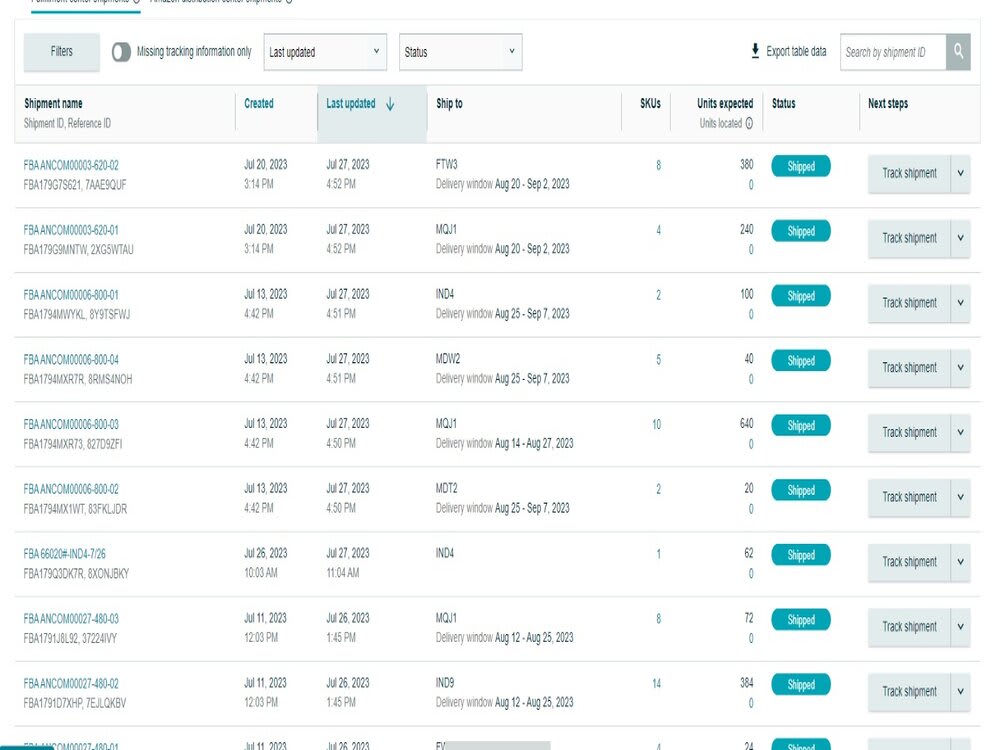
Task: Click the Export table data download icon
Action: click(755, 51)
